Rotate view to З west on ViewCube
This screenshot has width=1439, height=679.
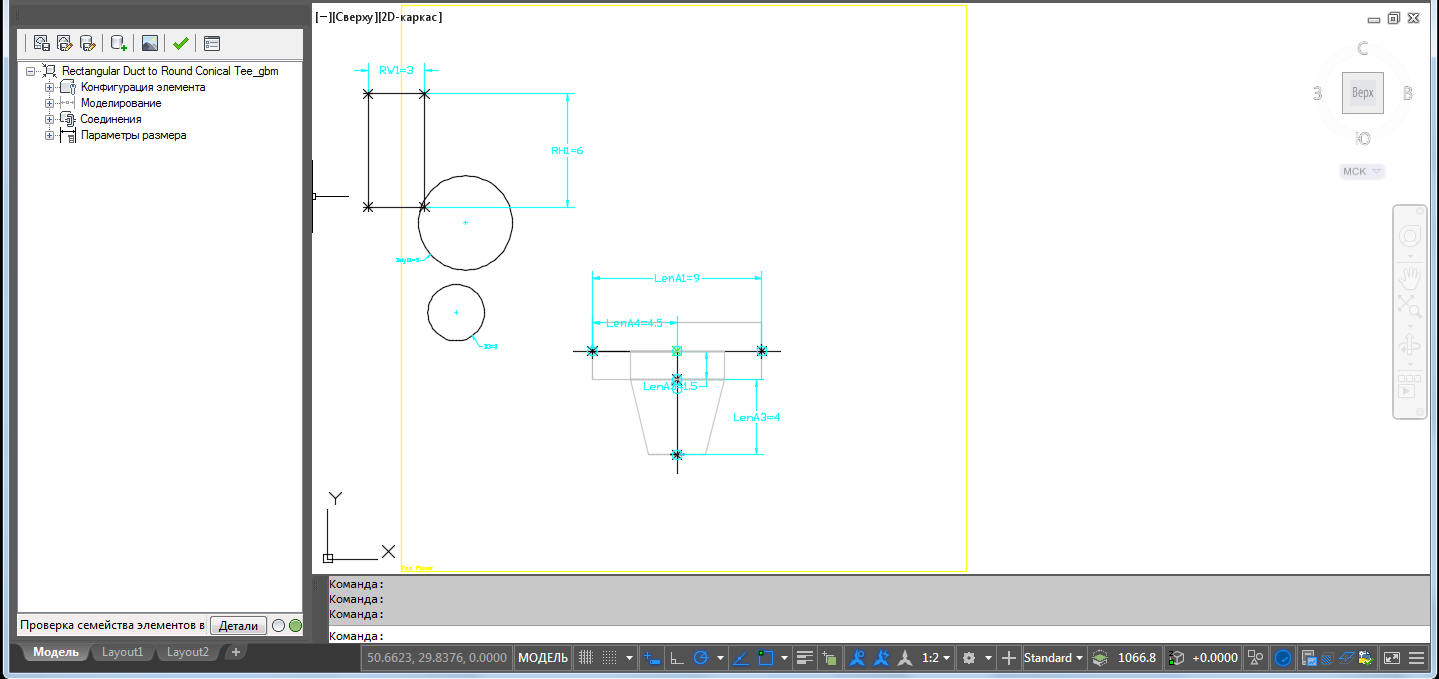click(x=1318, y=94)
